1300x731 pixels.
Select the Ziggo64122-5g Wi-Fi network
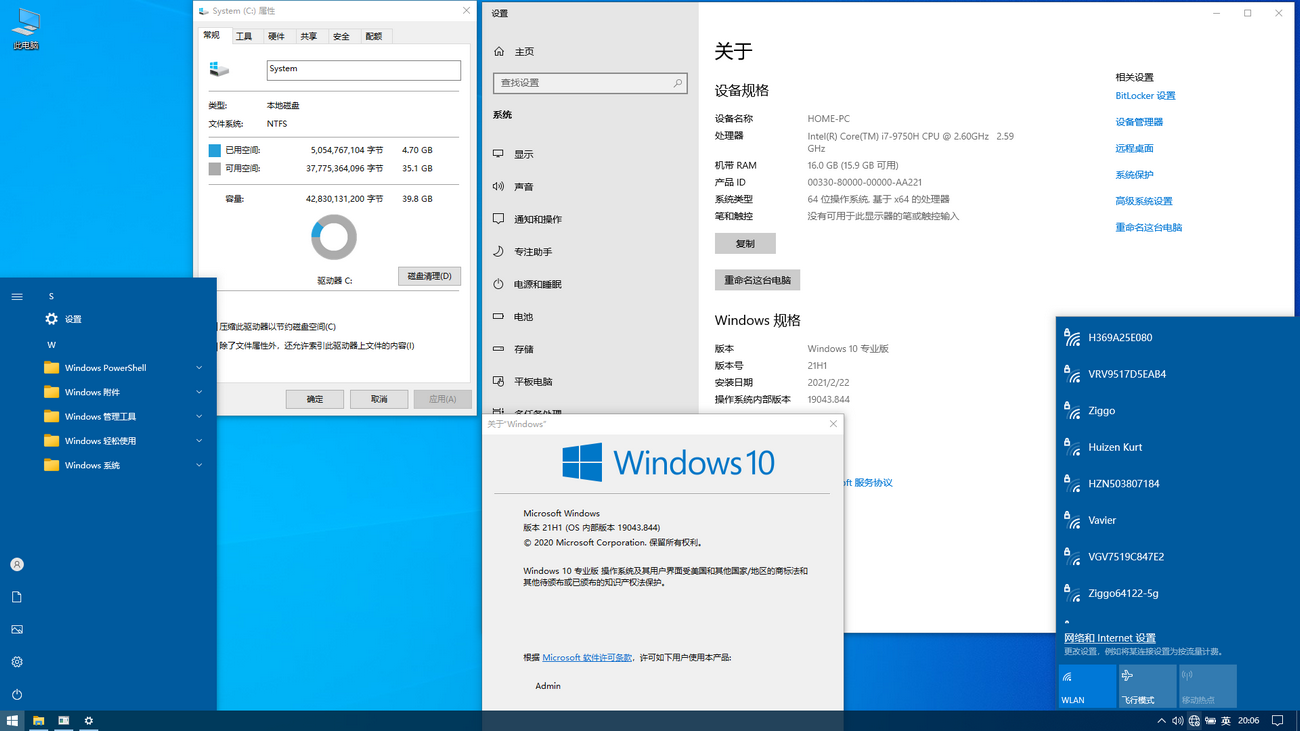pyautogui.click(x=1177, y=593)
